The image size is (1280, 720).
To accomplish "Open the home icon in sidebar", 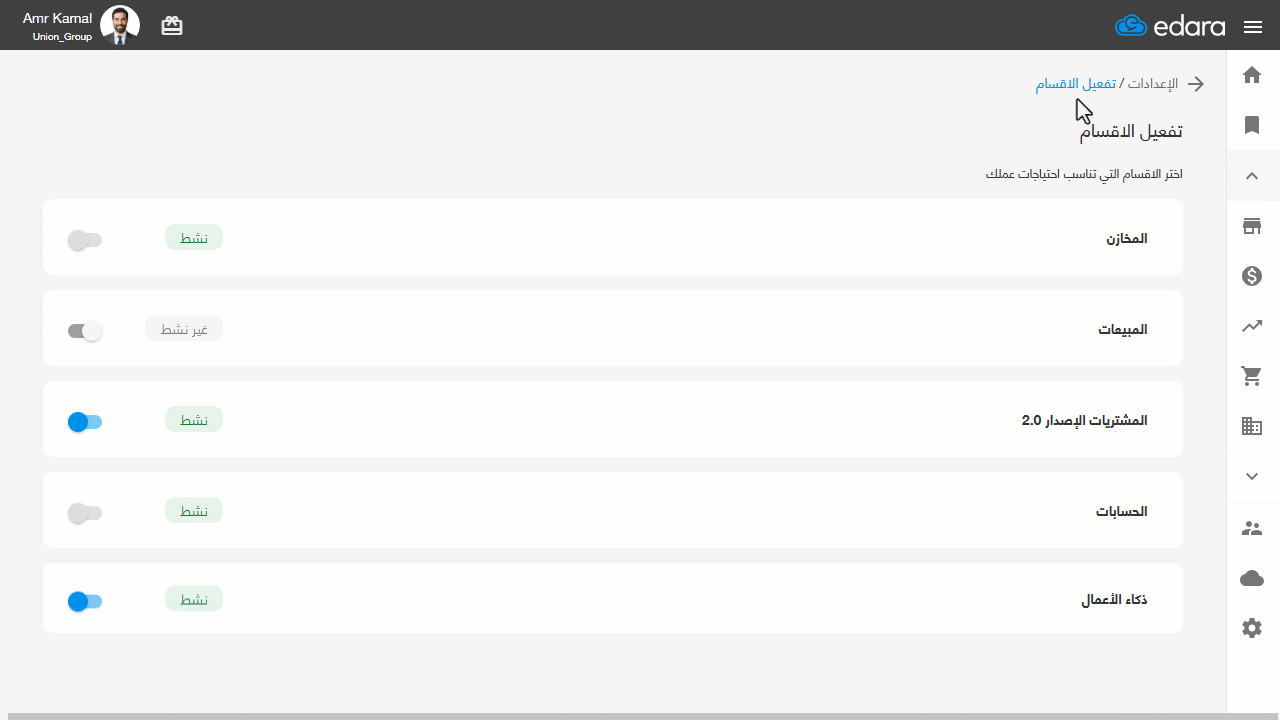I will (1252, 75).
